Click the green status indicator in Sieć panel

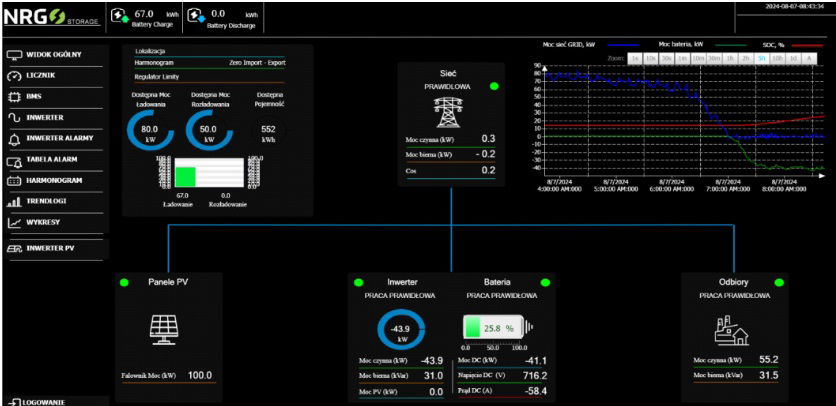coord(493,87)
